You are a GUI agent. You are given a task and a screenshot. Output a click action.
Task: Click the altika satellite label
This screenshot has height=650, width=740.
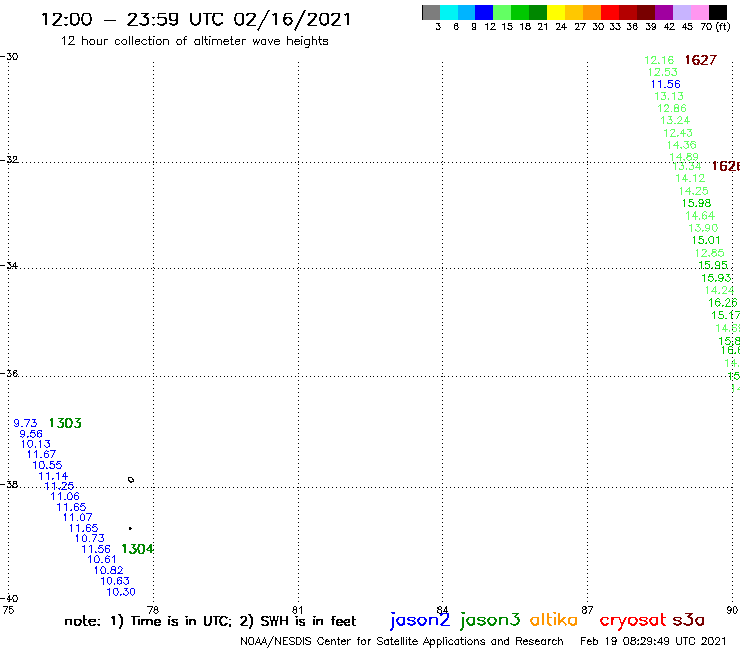[x=553, y=619]
